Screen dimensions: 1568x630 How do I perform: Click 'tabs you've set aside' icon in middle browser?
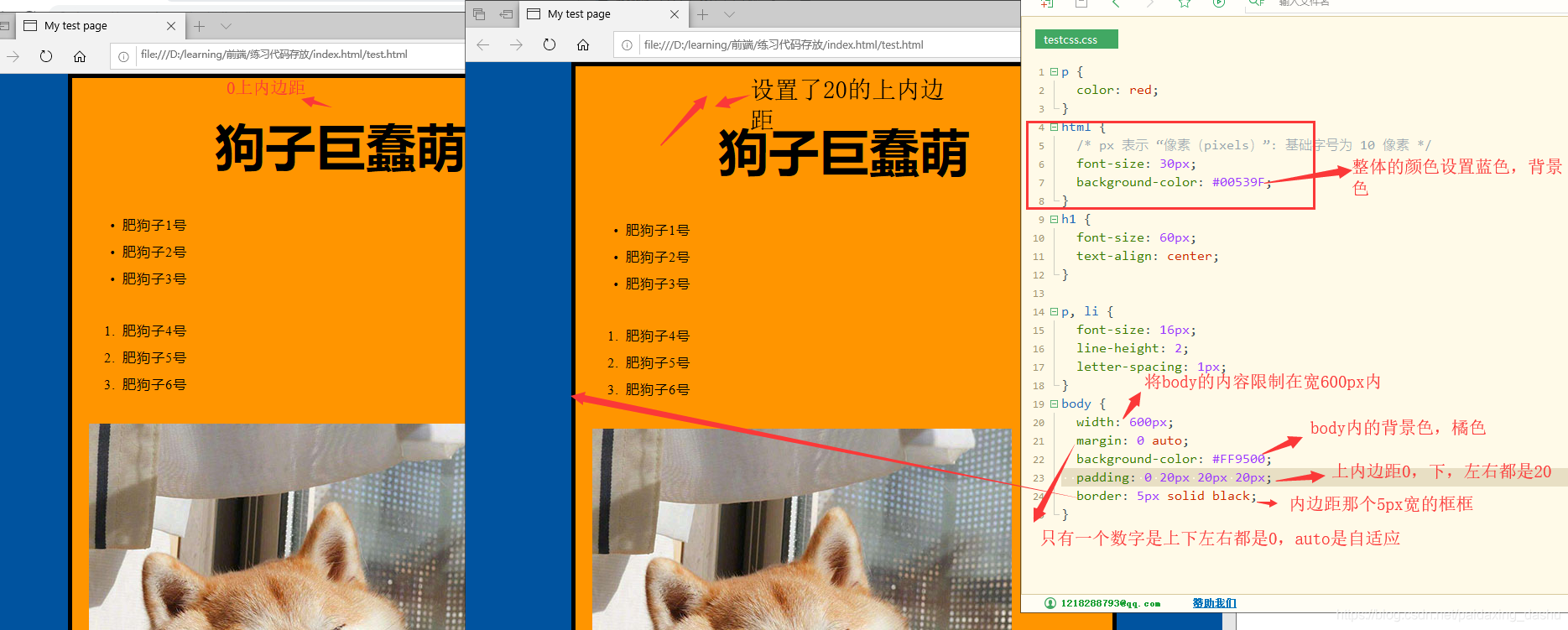(479, 14)
